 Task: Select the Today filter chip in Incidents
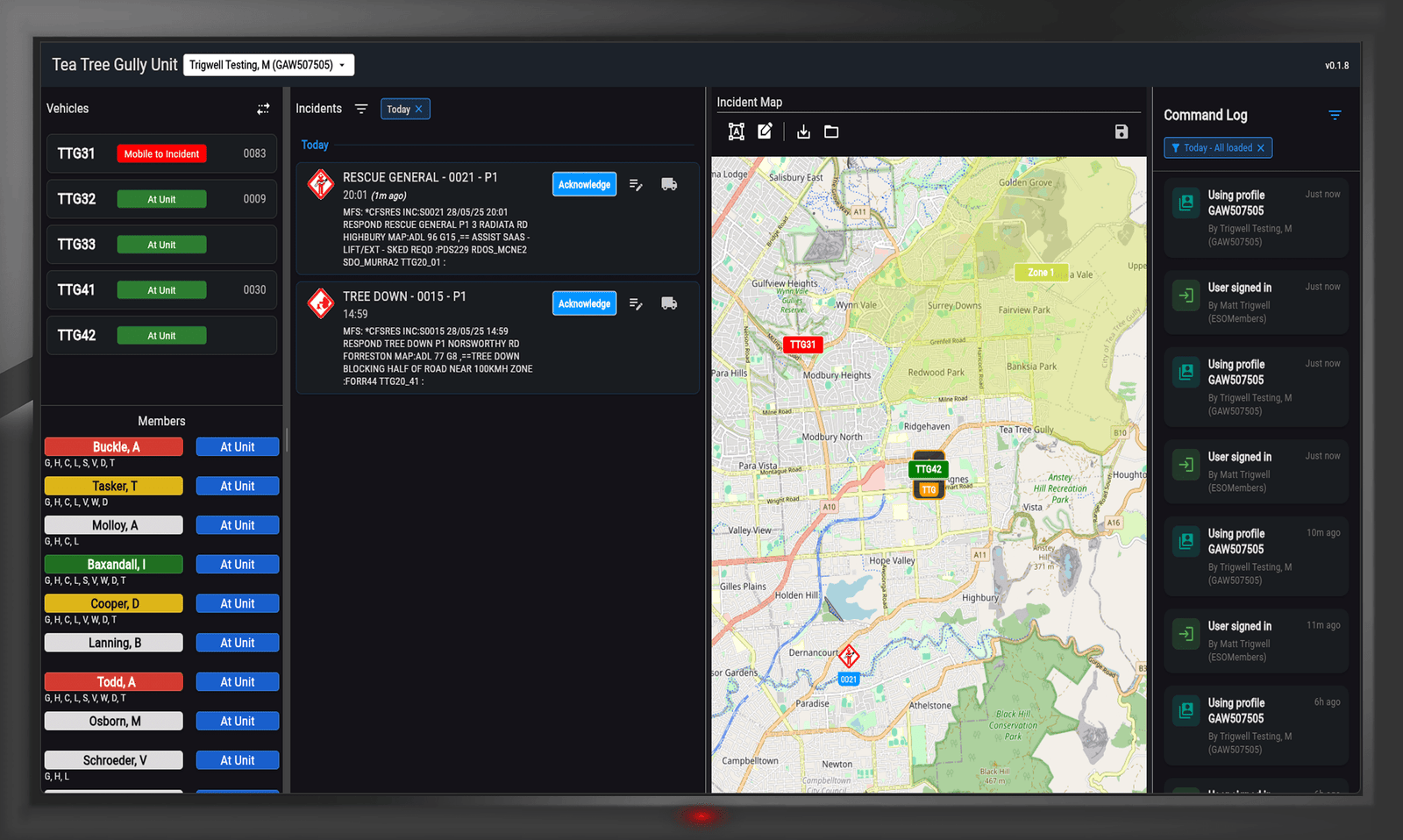click(399, 109)
